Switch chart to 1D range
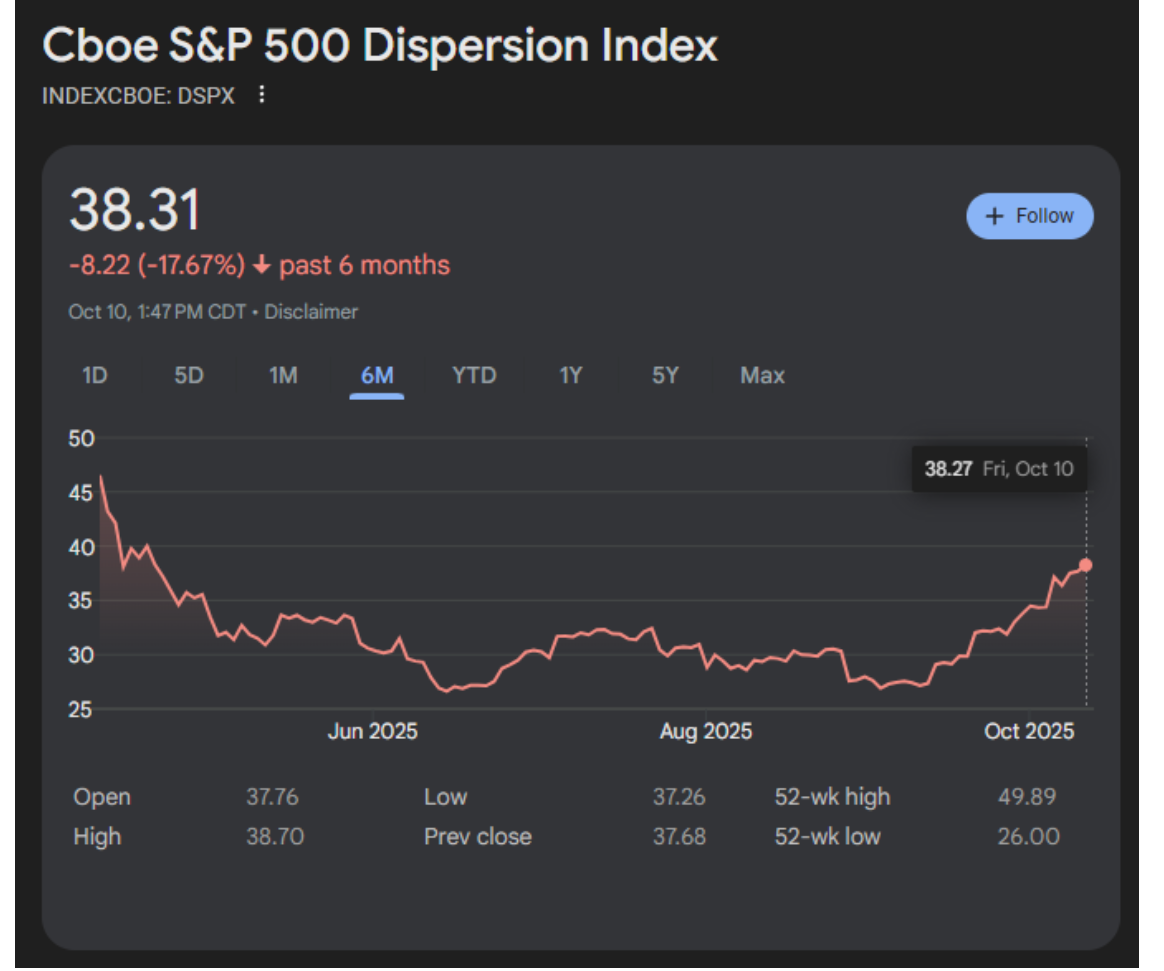Image resolution: width=1164 pixels, height=971 pixels. tap(94, 376)
